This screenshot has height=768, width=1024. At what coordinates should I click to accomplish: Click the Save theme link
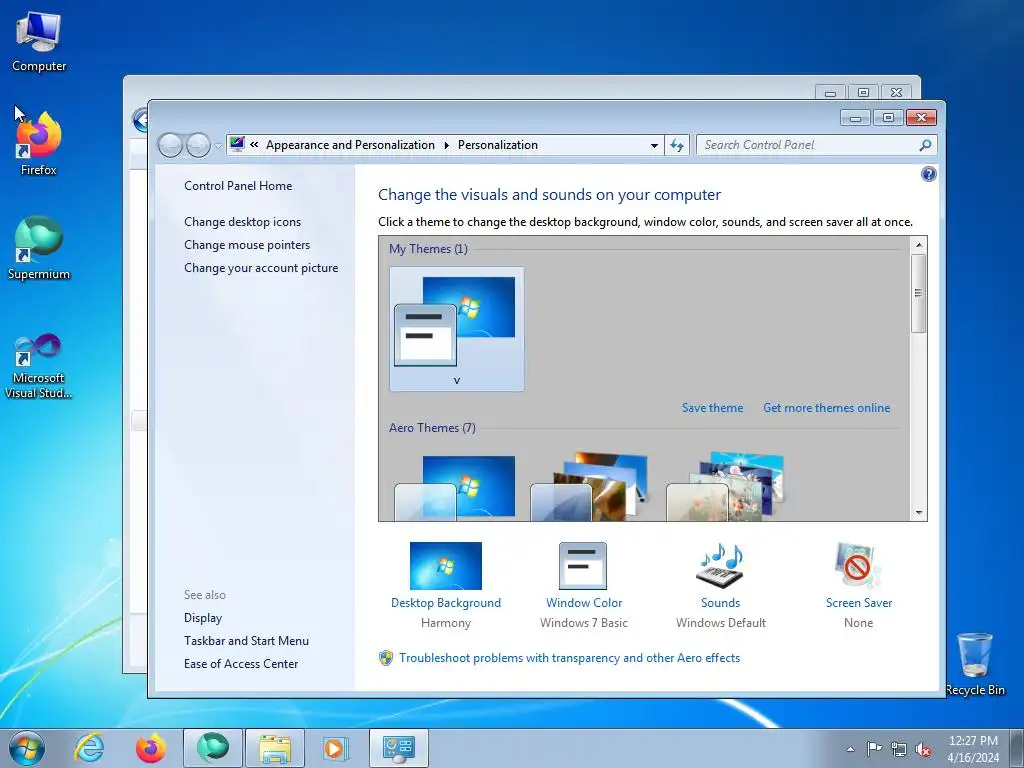pos(712,408)
